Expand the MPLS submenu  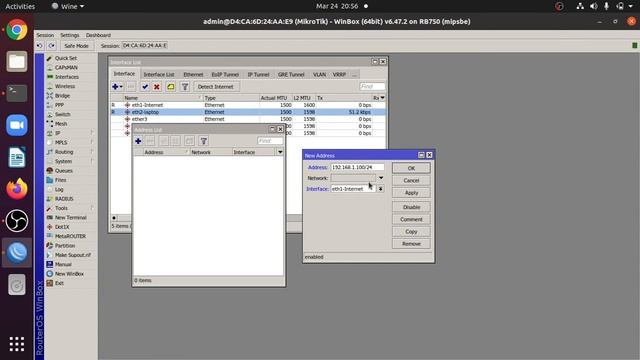pyautogui.click(x=61, y=143)
